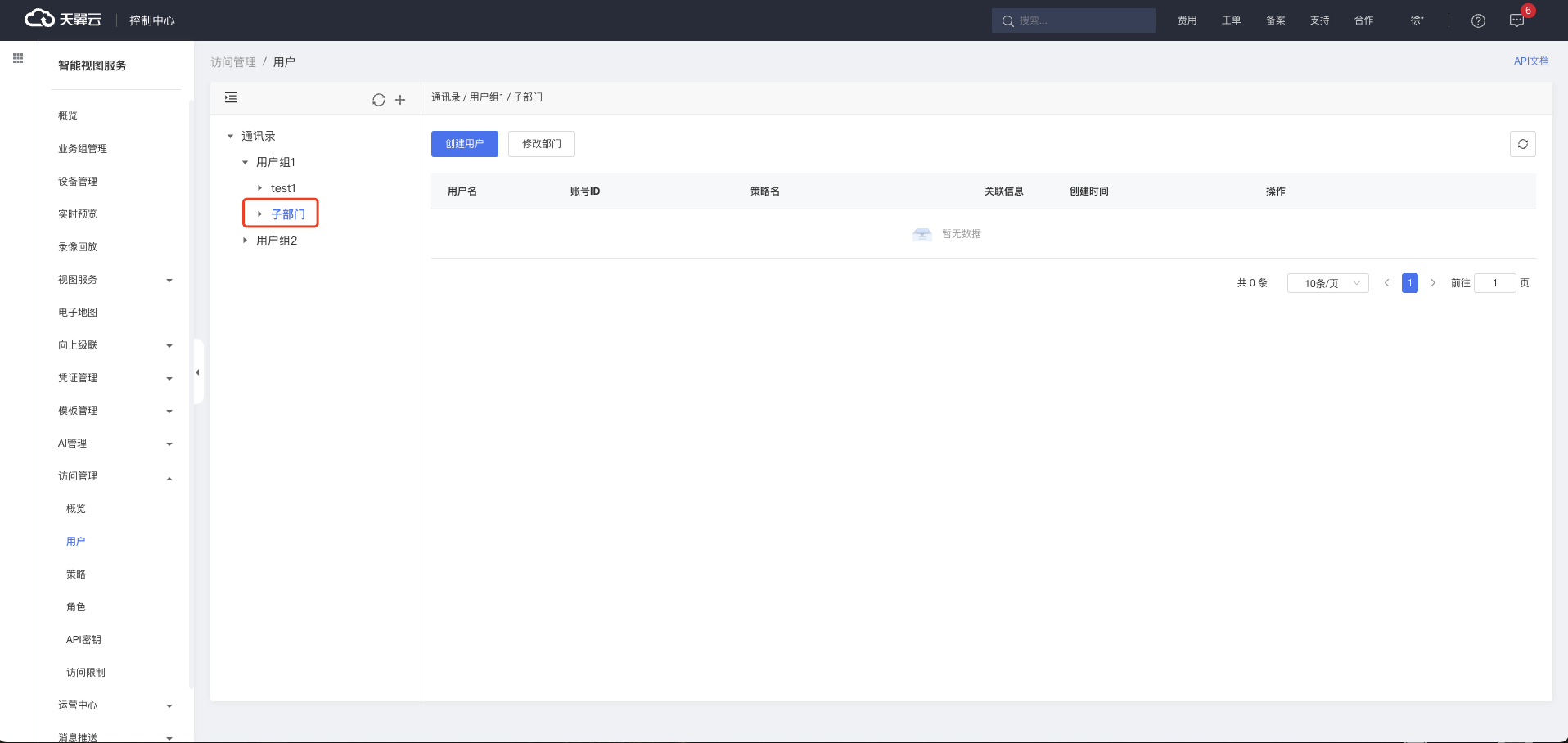Click the 天翼云 cloud logo
The height and width of the screenshot is (743, 1568).
coord(63,19)
